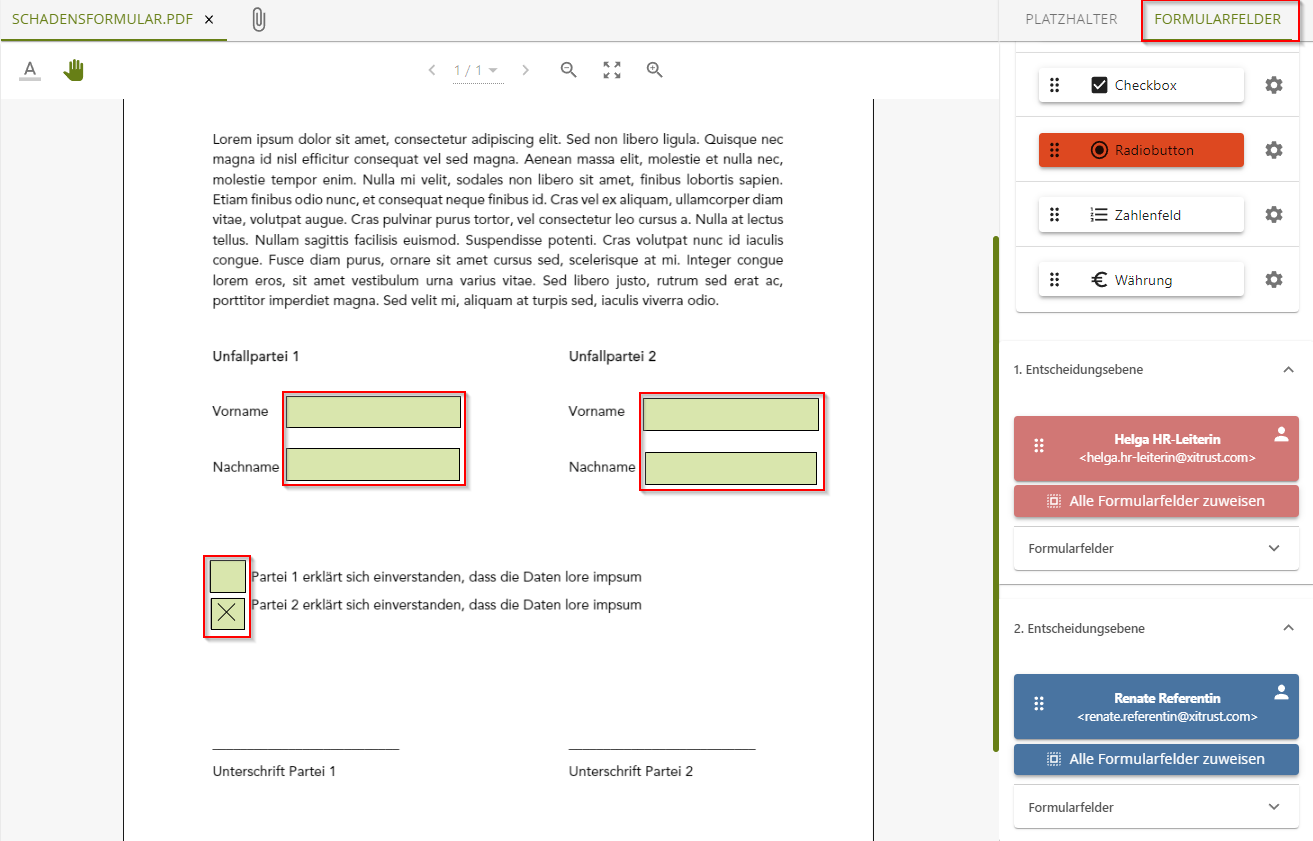1313x841 pixels.
Task: Click the Vorname input field of Unfallpartei 1
Action: (373, 410)
